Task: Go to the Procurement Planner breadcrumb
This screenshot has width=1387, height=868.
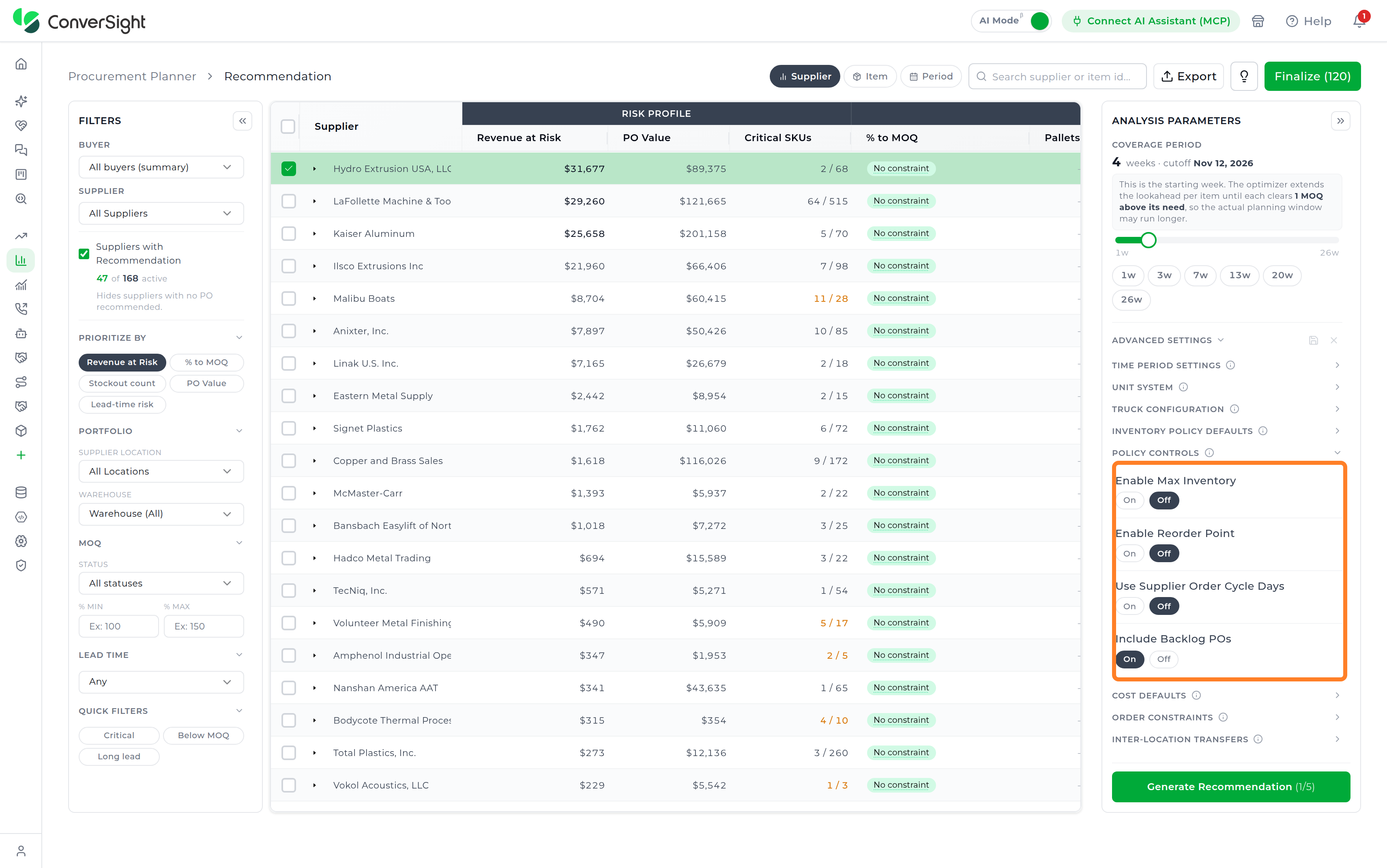Action: pyautogui.click(x=132, y=76)
